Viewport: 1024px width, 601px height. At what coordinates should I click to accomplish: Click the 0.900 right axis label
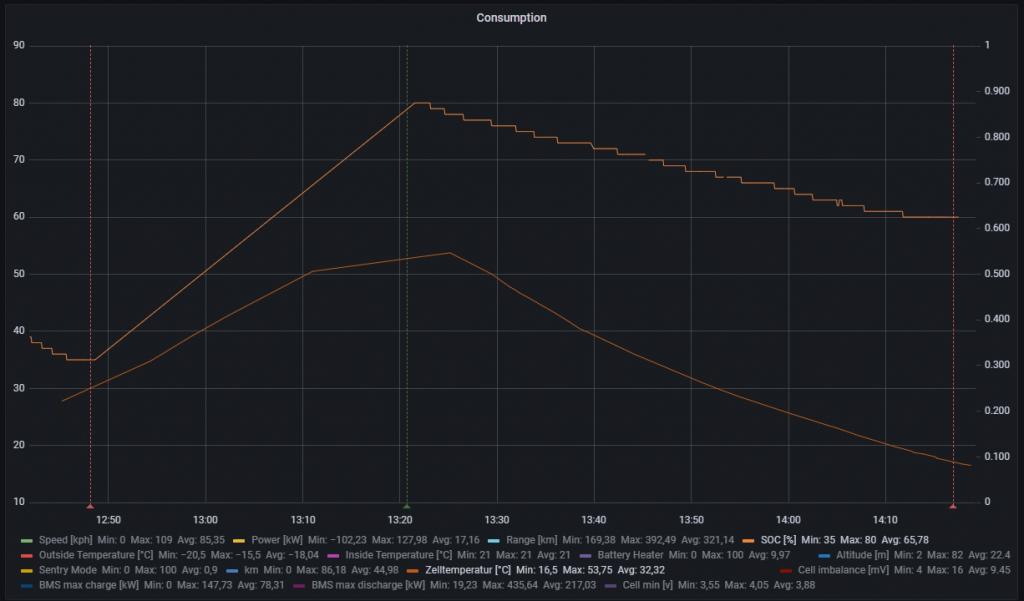[997, 91]
